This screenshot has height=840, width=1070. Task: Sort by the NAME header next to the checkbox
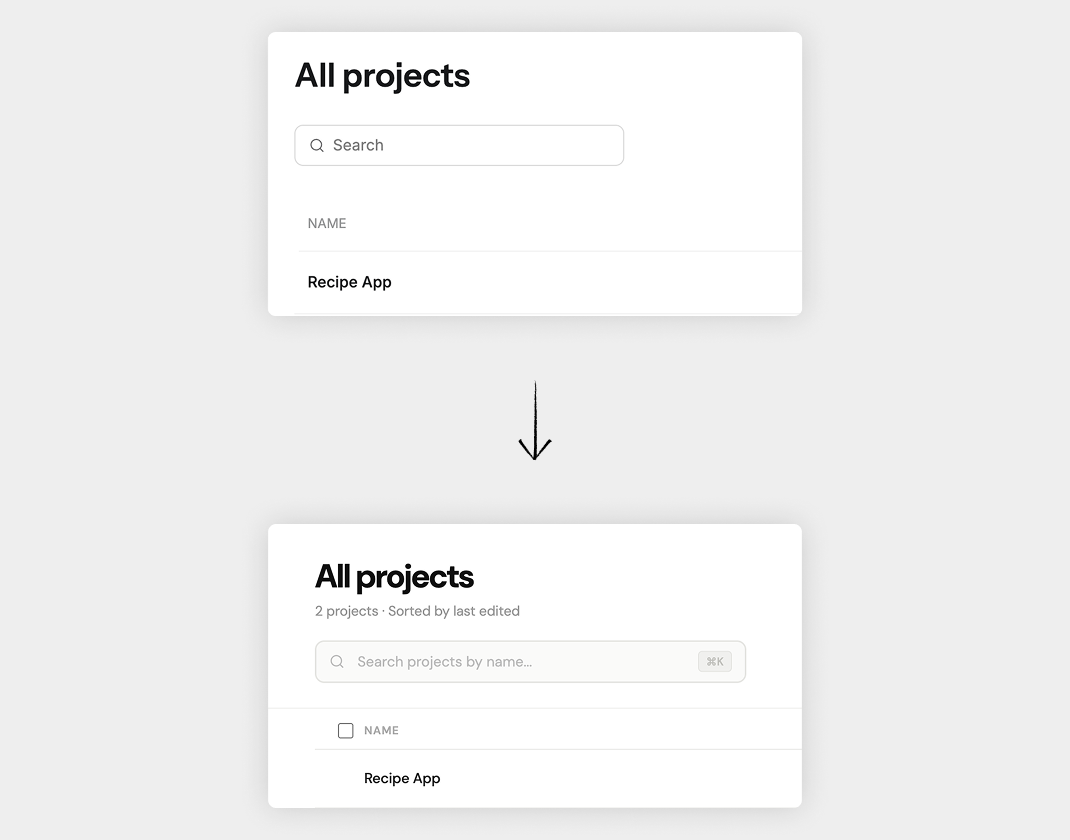[381, 731]
